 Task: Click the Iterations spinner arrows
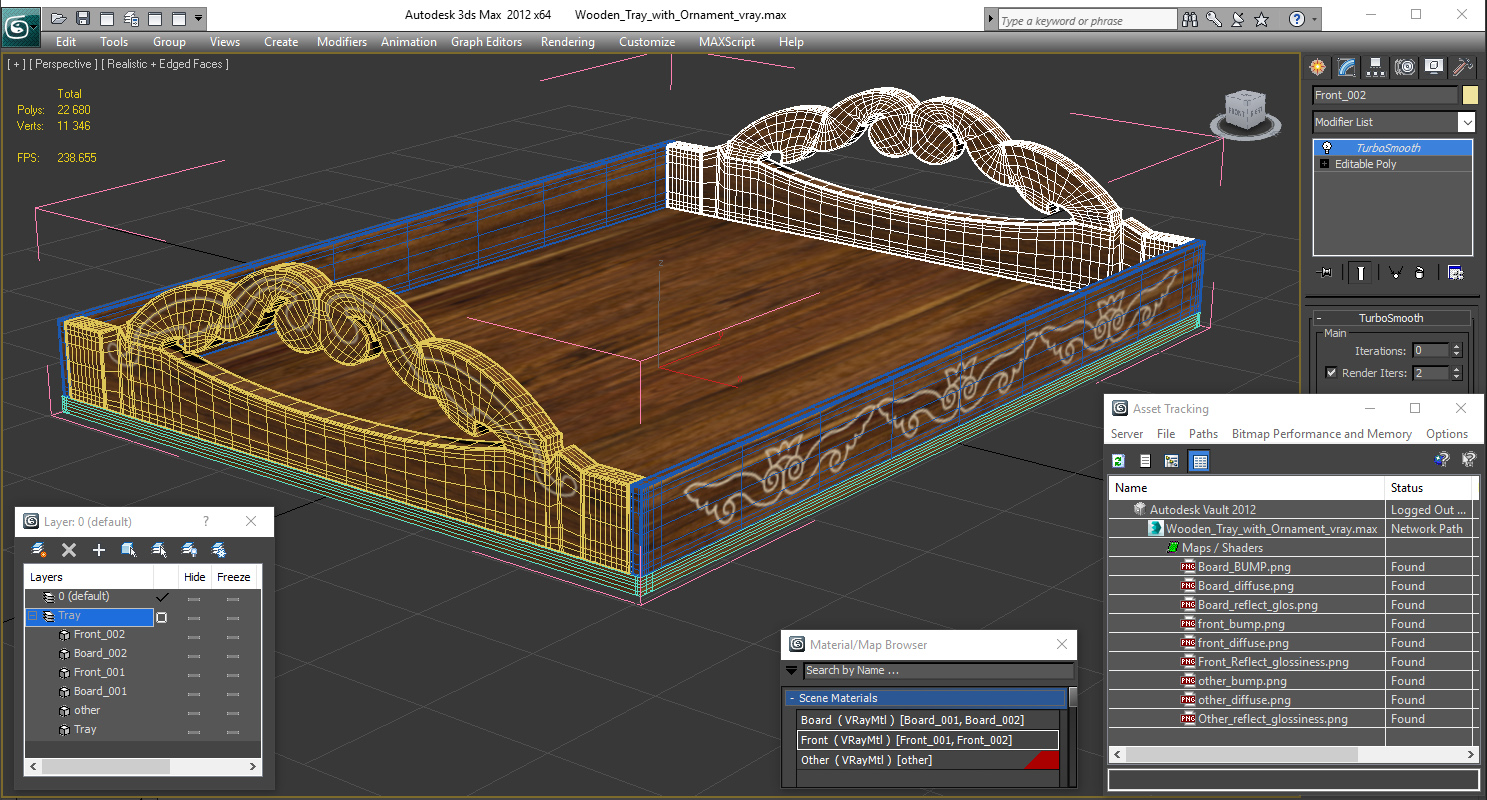[1456, 351]
